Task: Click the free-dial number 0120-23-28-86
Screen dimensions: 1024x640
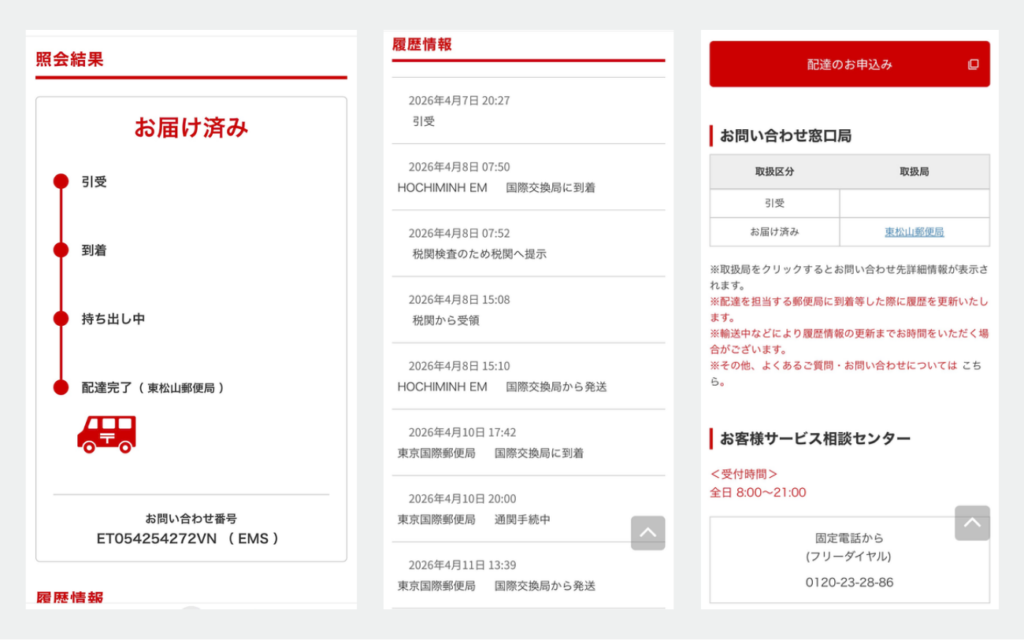Action: [x=849, y=582]
